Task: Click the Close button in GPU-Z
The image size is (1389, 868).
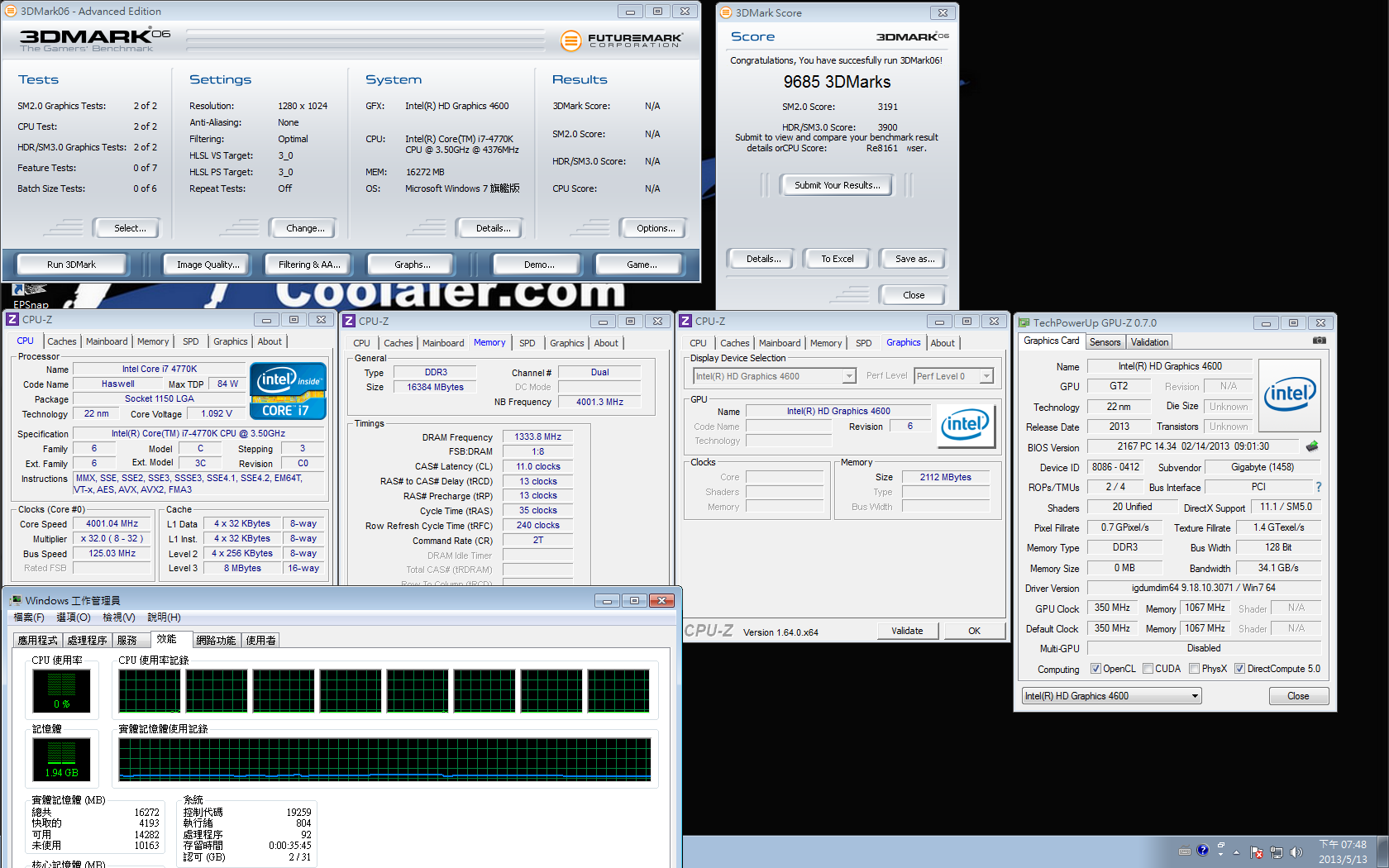Action: click(x=1298, y=696)
